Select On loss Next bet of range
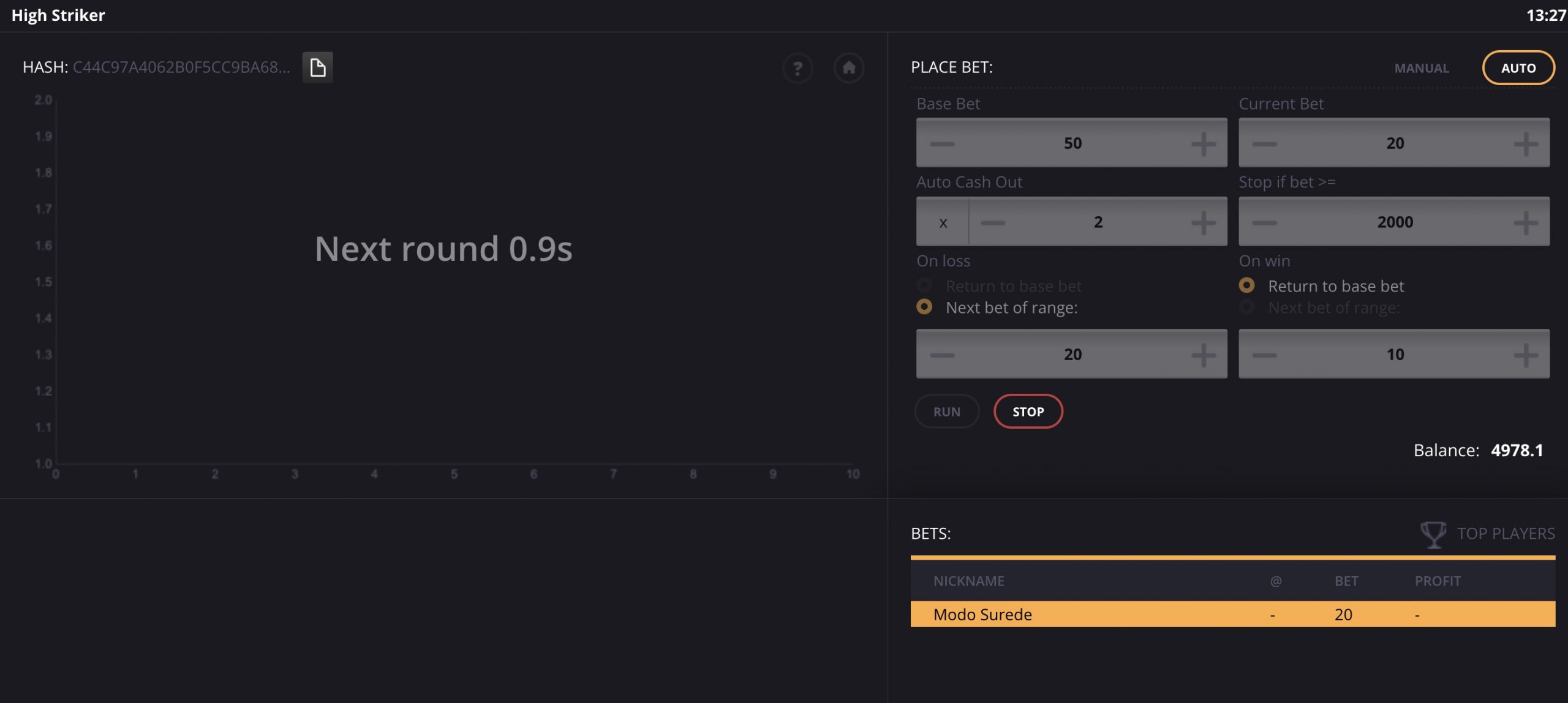This screenshot has width=1568, height=703. (925, 307)
